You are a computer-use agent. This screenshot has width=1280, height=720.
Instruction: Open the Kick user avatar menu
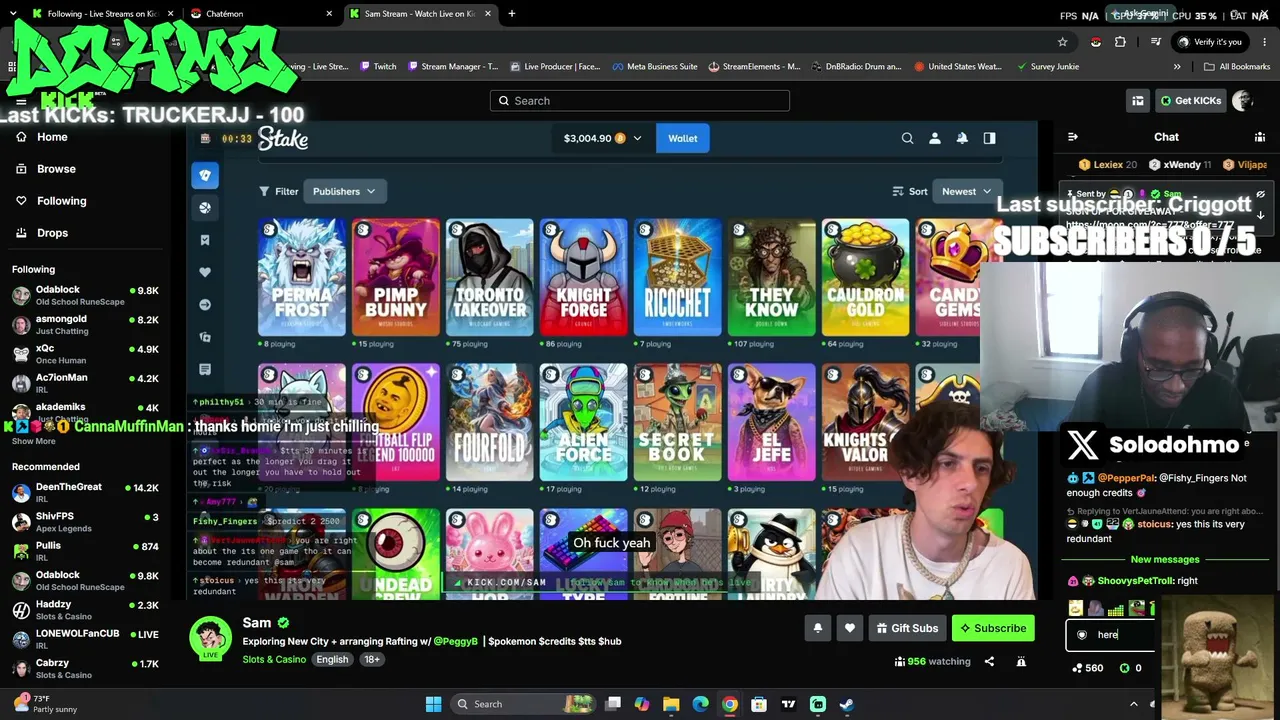coord(1242,100)
